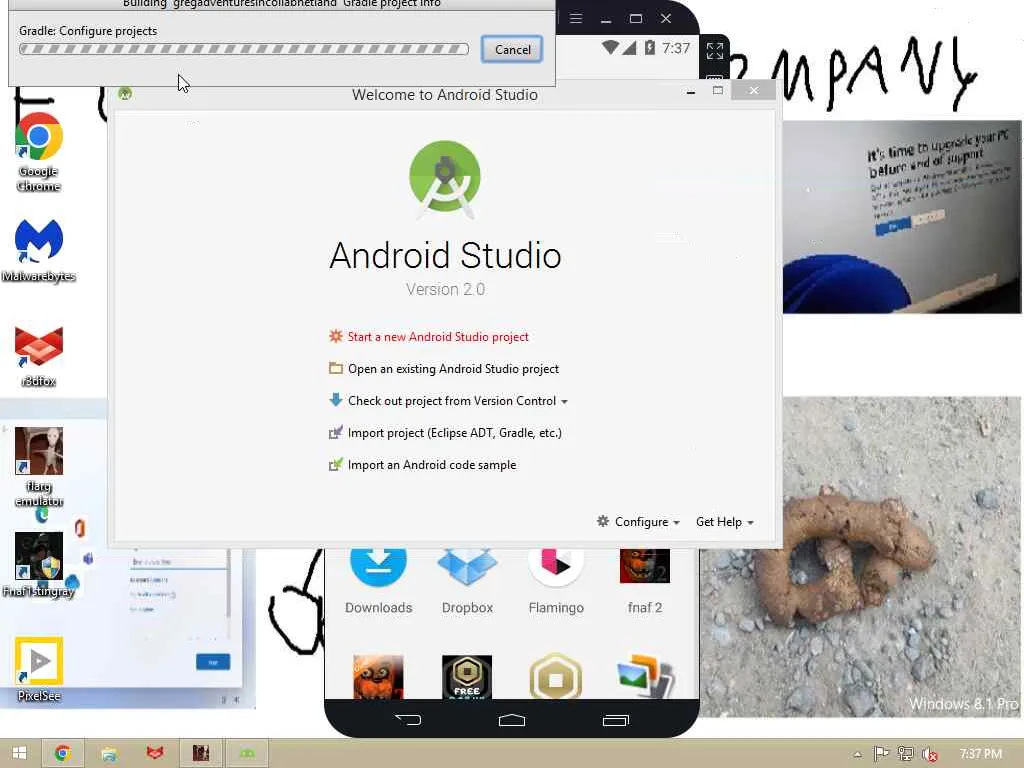Click the Gradle Configure projects progress bar

(244, 49)
